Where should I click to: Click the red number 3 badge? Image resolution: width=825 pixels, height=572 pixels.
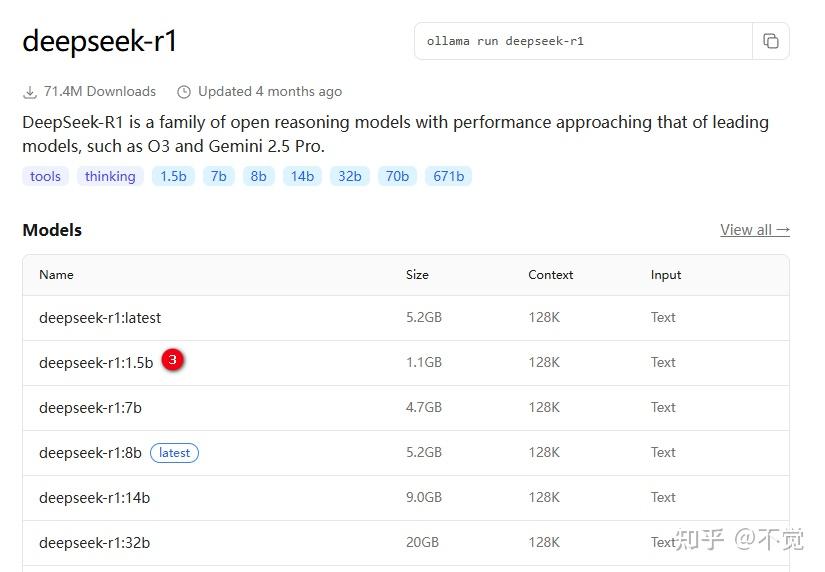click(173, 359)
